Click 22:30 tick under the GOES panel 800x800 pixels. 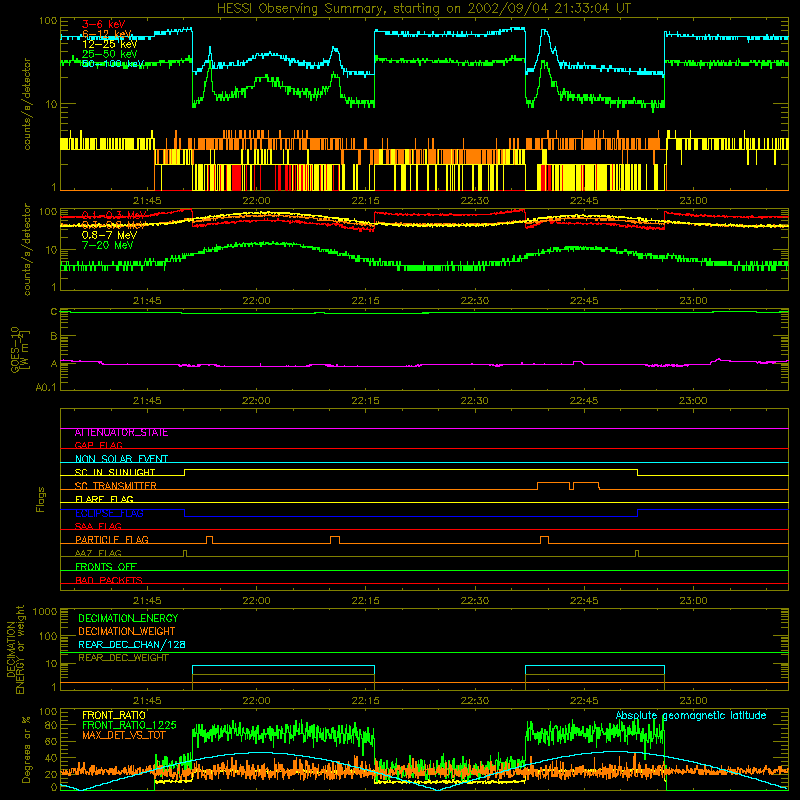(474, 401)
